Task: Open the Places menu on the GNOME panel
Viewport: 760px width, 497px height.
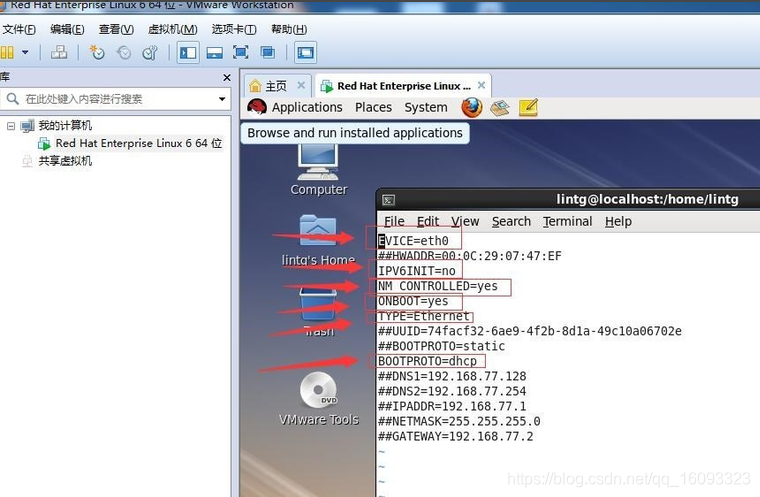Action: 373,107
